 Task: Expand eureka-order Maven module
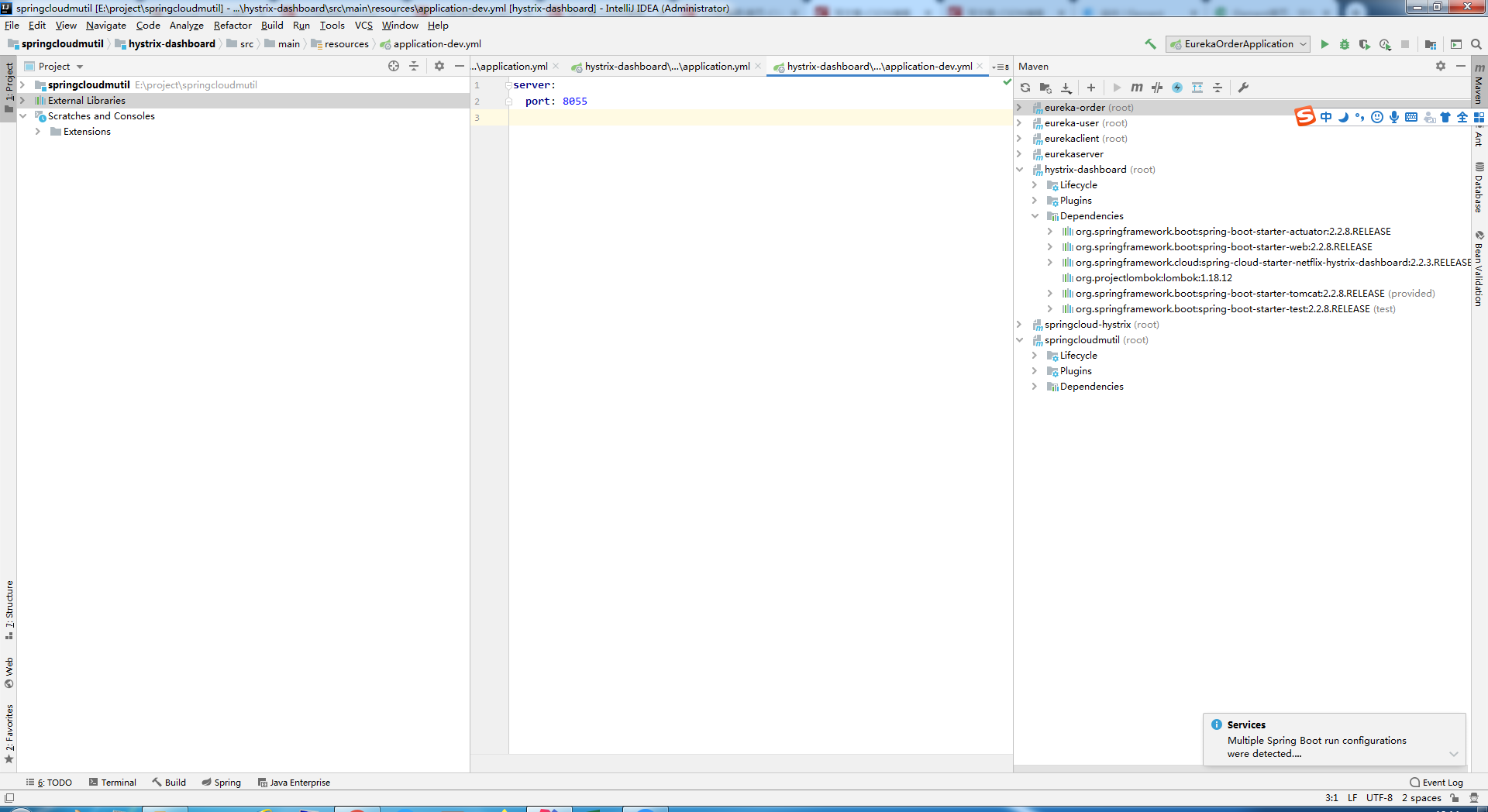coord(1020,108)
